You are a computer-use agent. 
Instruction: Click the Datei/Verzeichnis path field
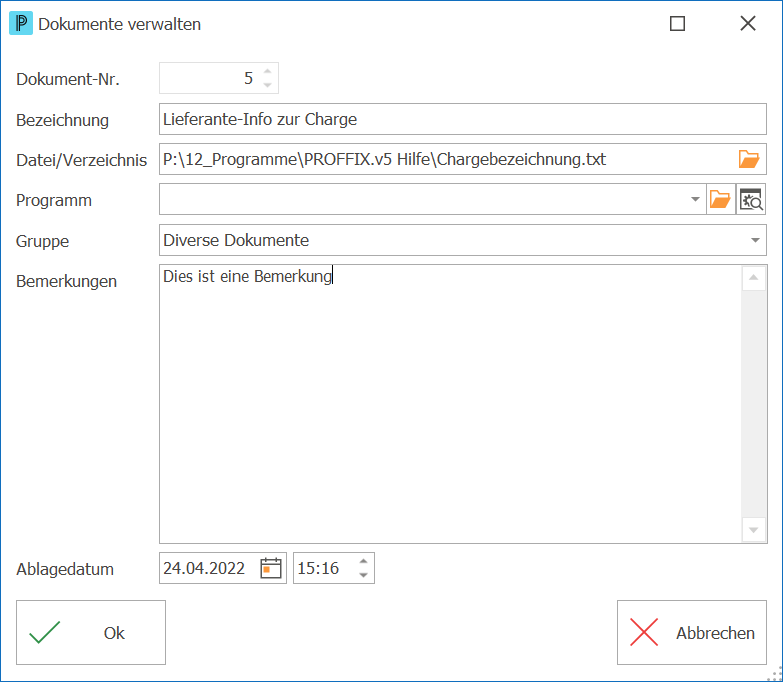[x=447, y=159]
